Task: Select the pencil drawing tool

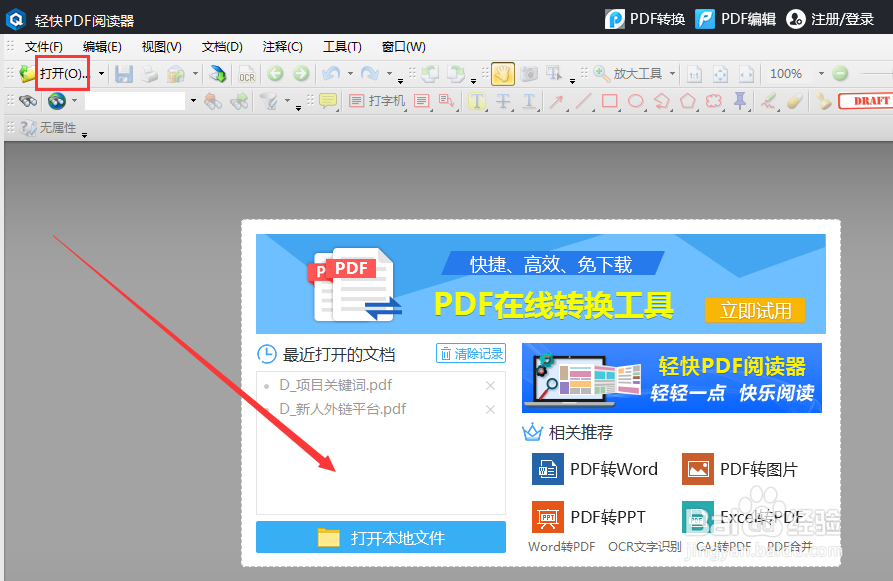Action: tap(769, 101)
